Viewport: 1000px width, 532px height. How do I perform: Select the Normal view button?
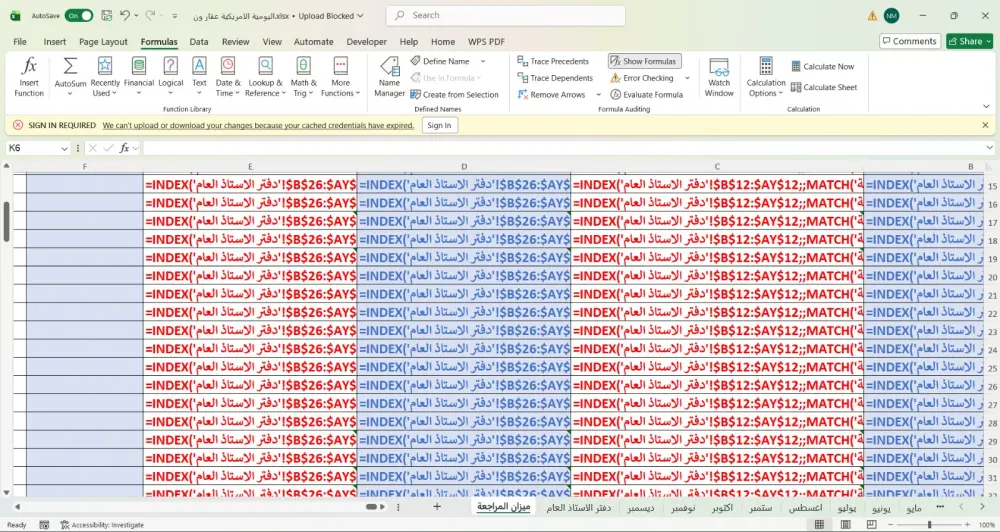[819, 524]
